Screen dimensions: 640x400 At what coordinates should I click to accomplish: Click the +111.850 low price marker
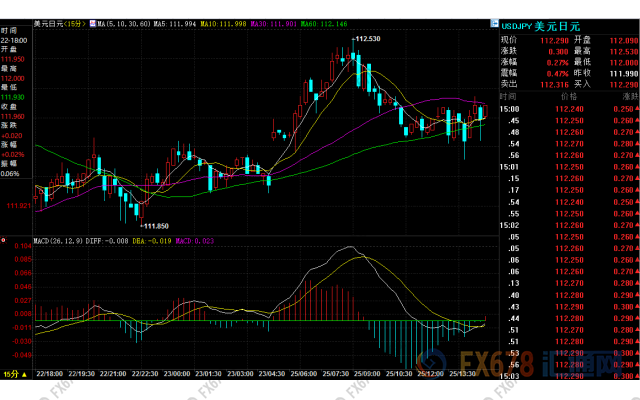(154, 226)
